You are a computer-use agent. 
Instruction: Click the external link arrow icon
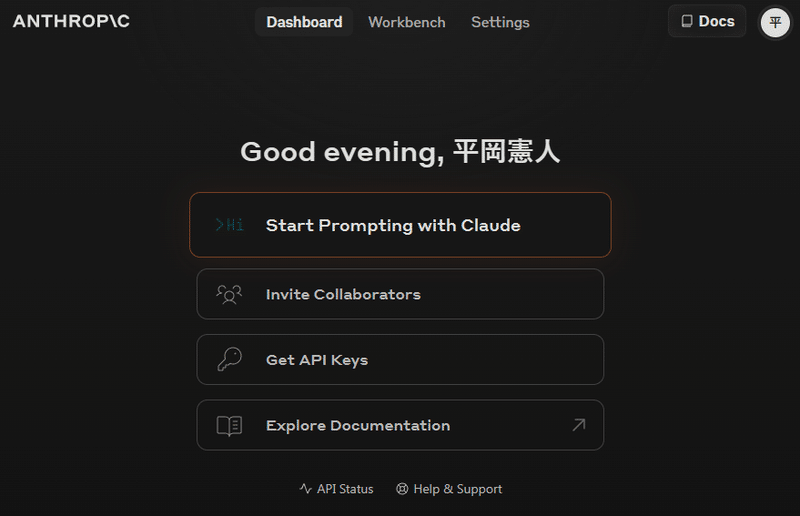tap(579, 425)
